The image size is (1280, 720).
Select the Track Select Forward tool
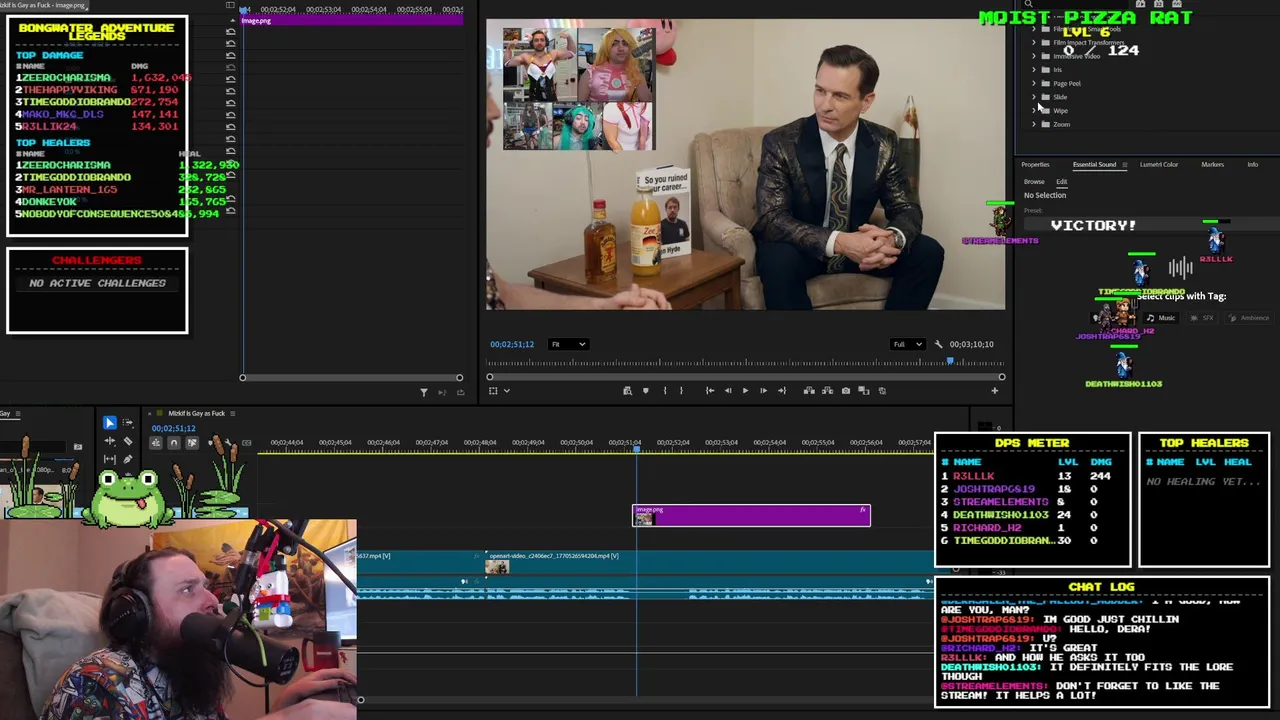point(127,423)
